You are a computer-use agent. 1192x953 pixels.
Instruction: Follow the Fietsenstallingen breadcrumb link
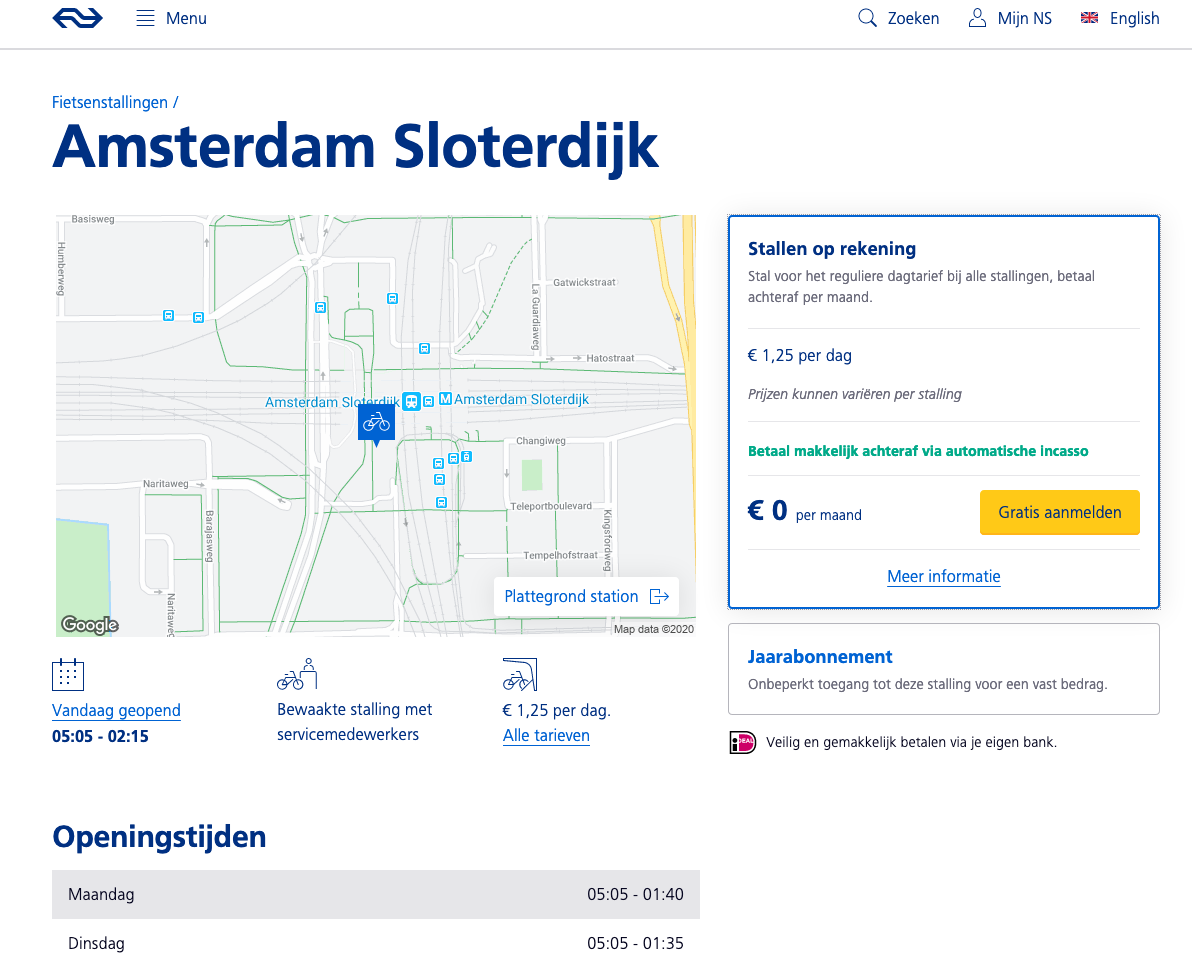tap(109, 103)
